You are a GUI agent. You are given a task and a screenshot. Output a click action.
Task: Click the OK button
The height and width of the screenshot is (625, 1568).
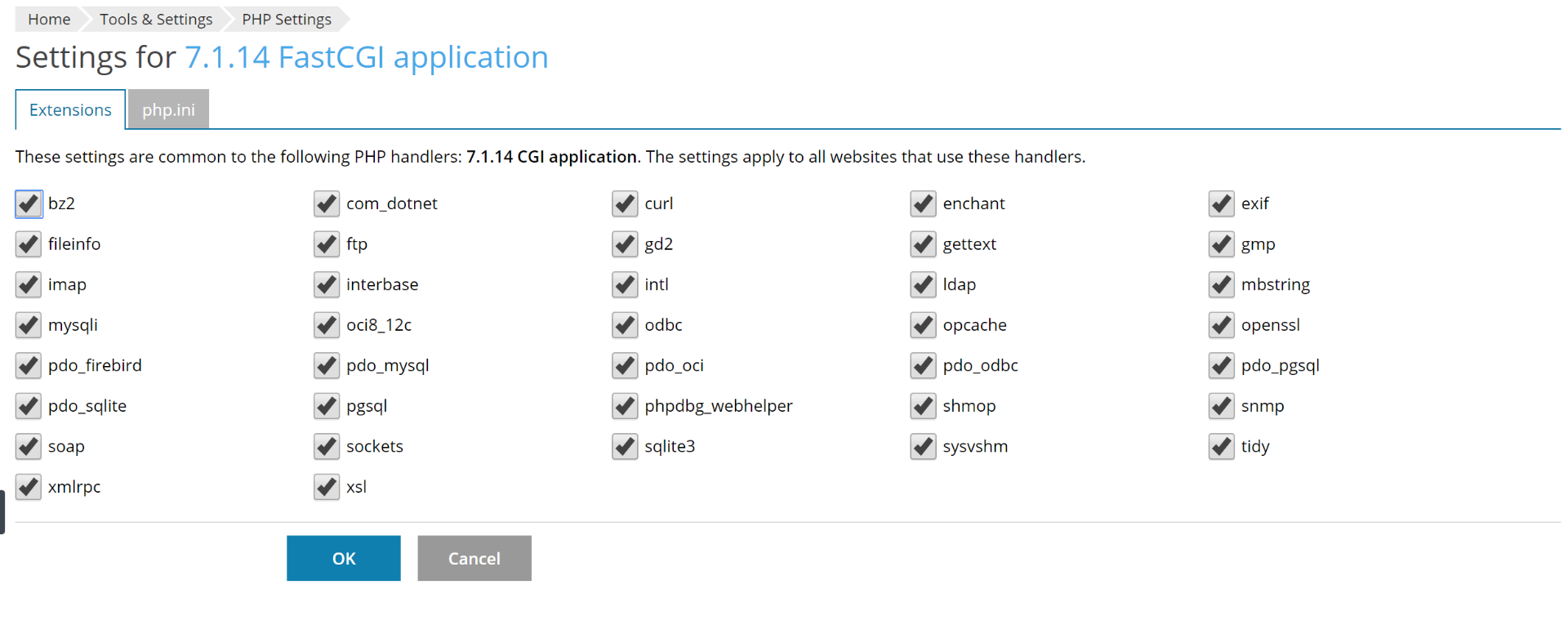coord(343,558)
